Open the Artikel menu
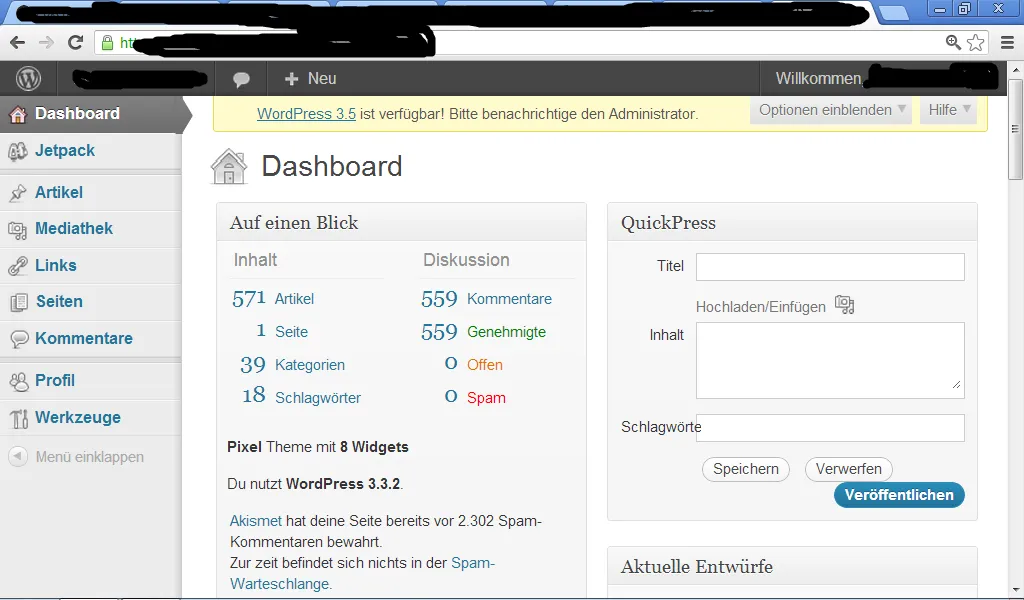Image resolution: width=1024 pixels, height=600 pixels. (91, 193)
